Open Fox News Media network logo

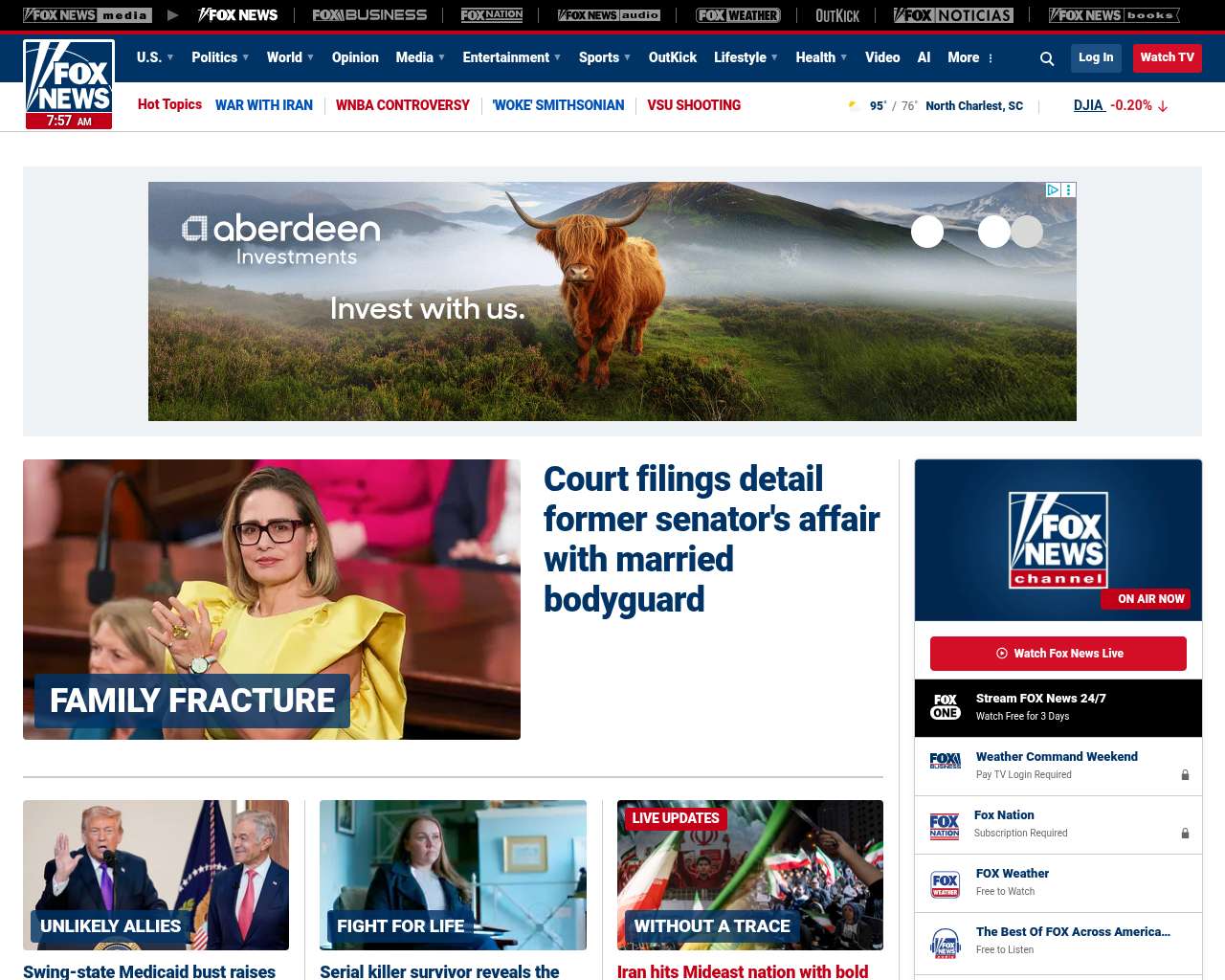tap(87, 15)
